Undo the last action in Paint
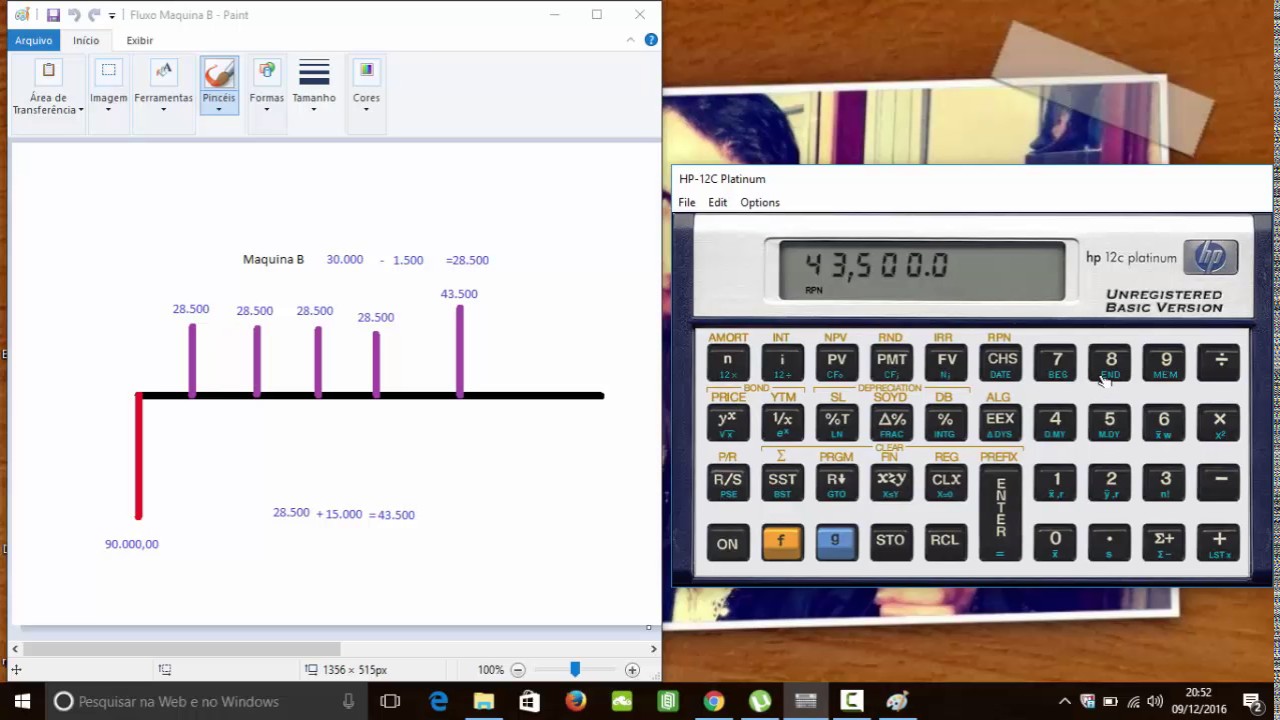The height and width of the screenshot is (720, 1280). click(74, 15)
